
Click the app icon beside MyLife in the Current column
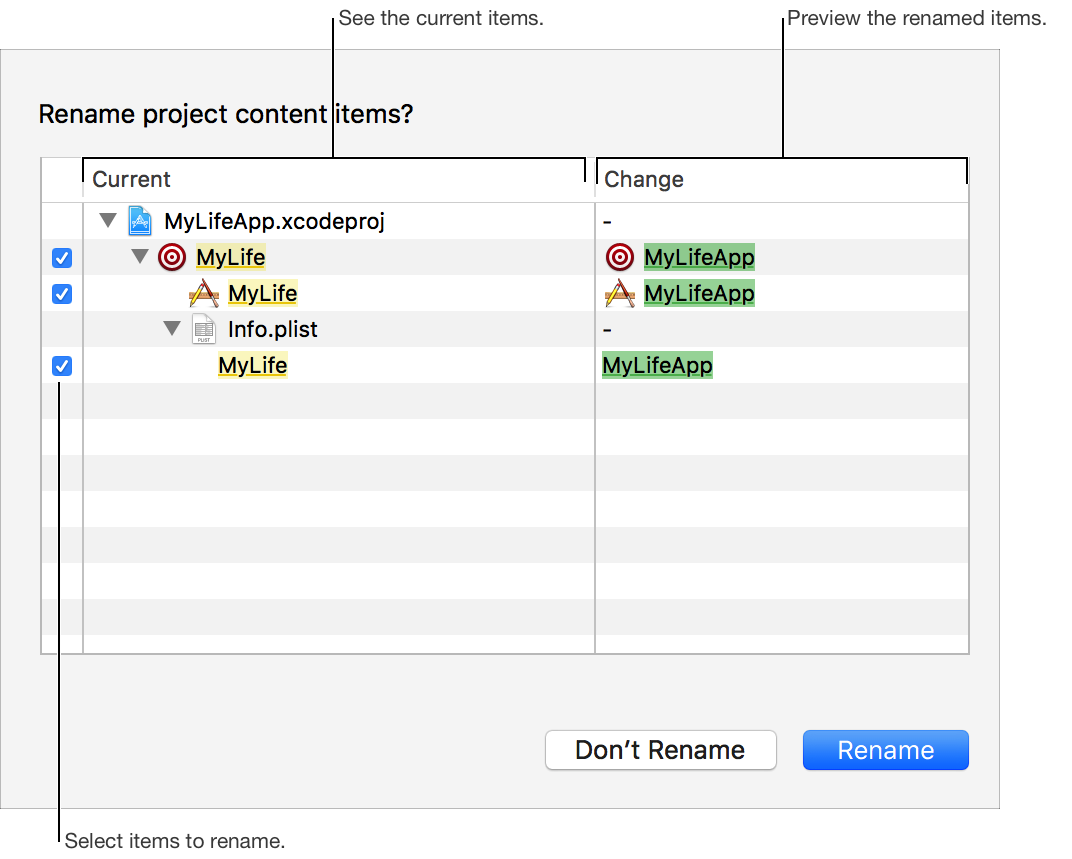click(x=204, y=293)
